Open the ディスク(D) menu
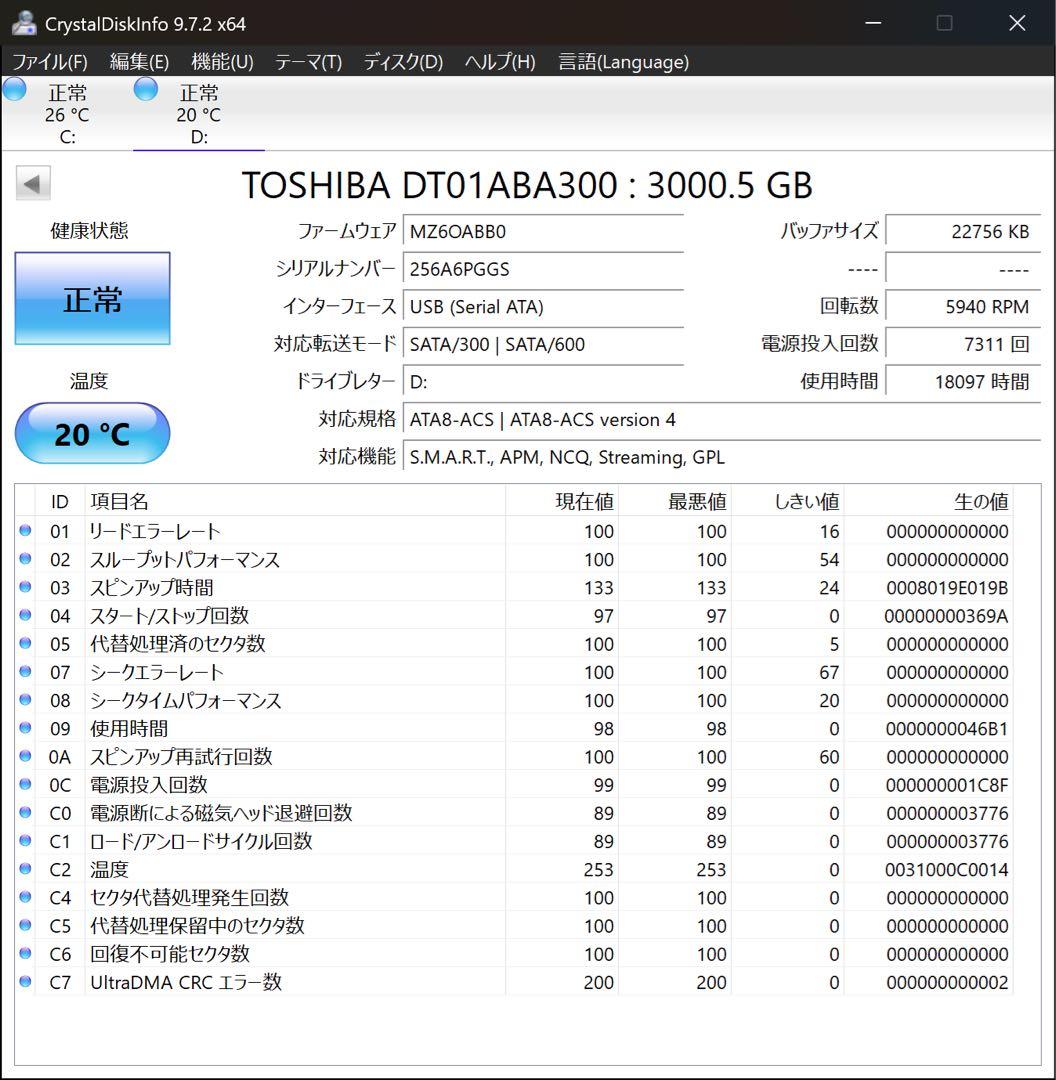The height and width of the screenshot is (1080, 1056). (x=403, y=62)
